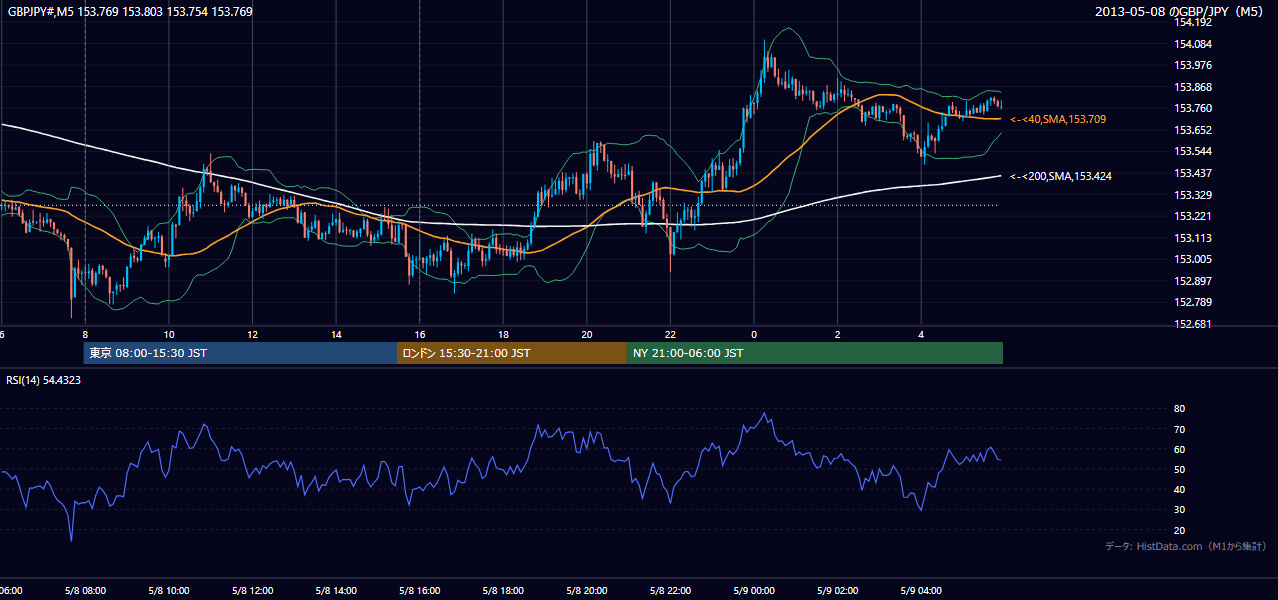Click price axis value 152.681
The width and height of the screenshot is (1278, 600).
(x=1195, y=324)
